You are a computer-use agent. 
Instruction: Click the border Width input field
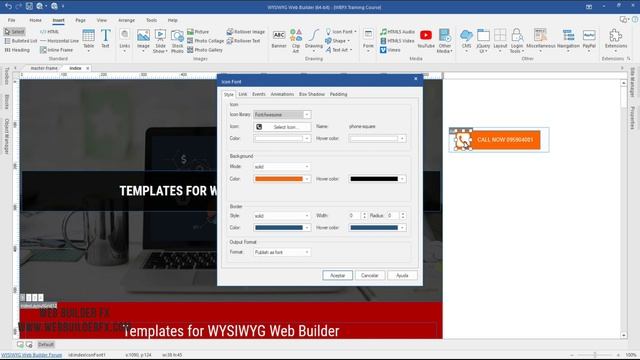coord(354,216)
